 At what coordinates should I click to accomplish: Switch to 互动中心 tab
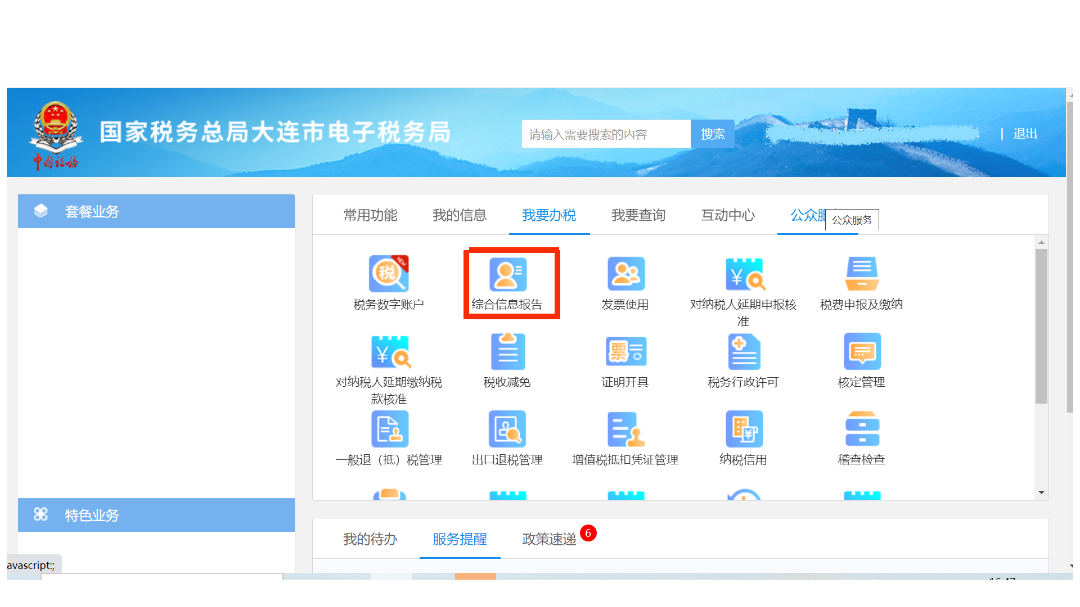pos(728,215)
